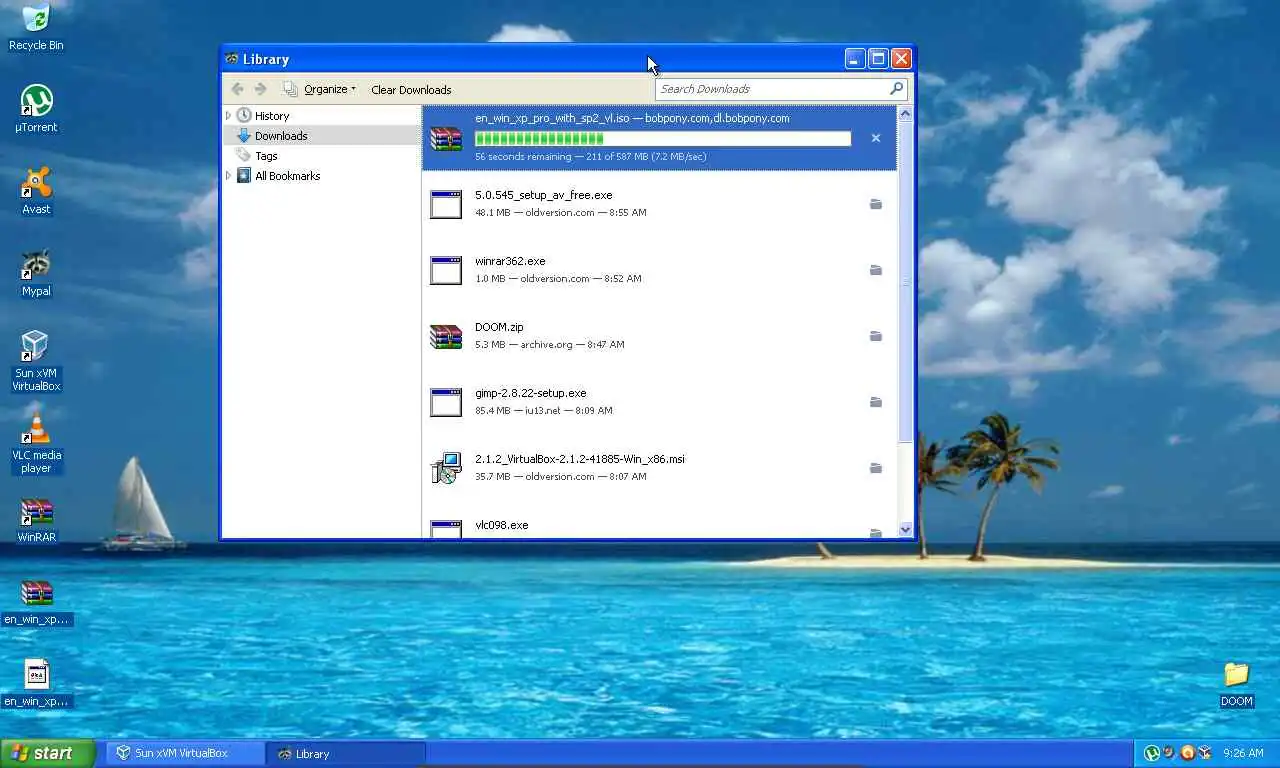
Task: Click the winrar362.exe file icon
Action: click(446, 270)
